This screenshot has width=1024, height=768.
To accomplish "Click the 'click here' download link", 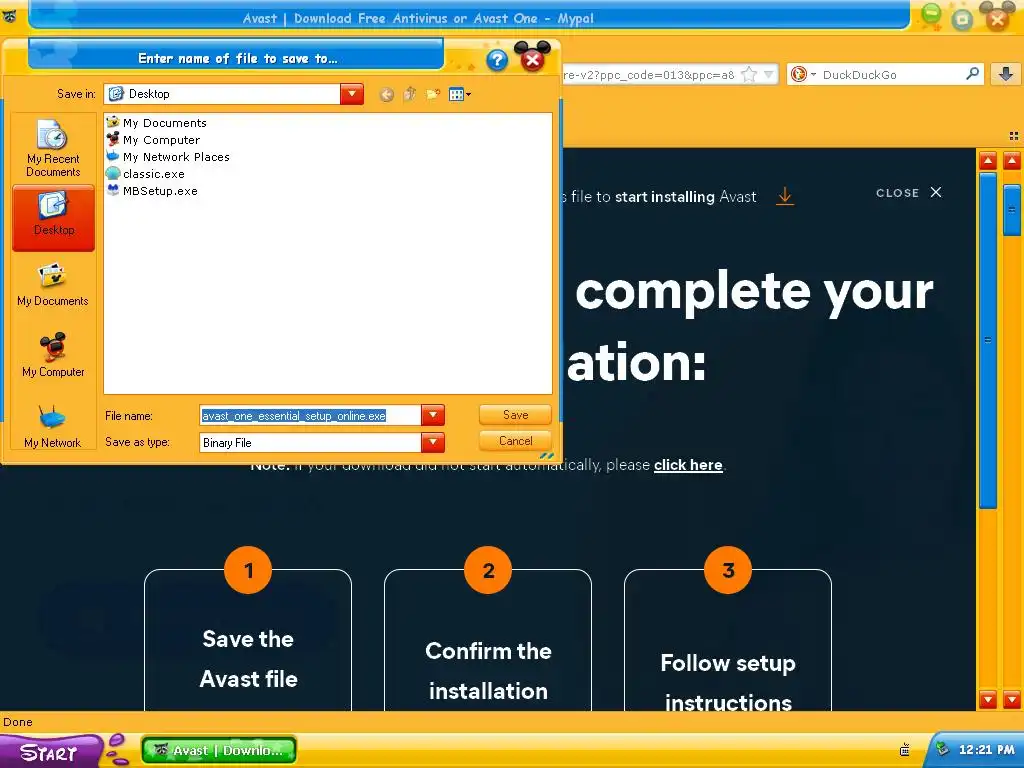I will (688, 465).
